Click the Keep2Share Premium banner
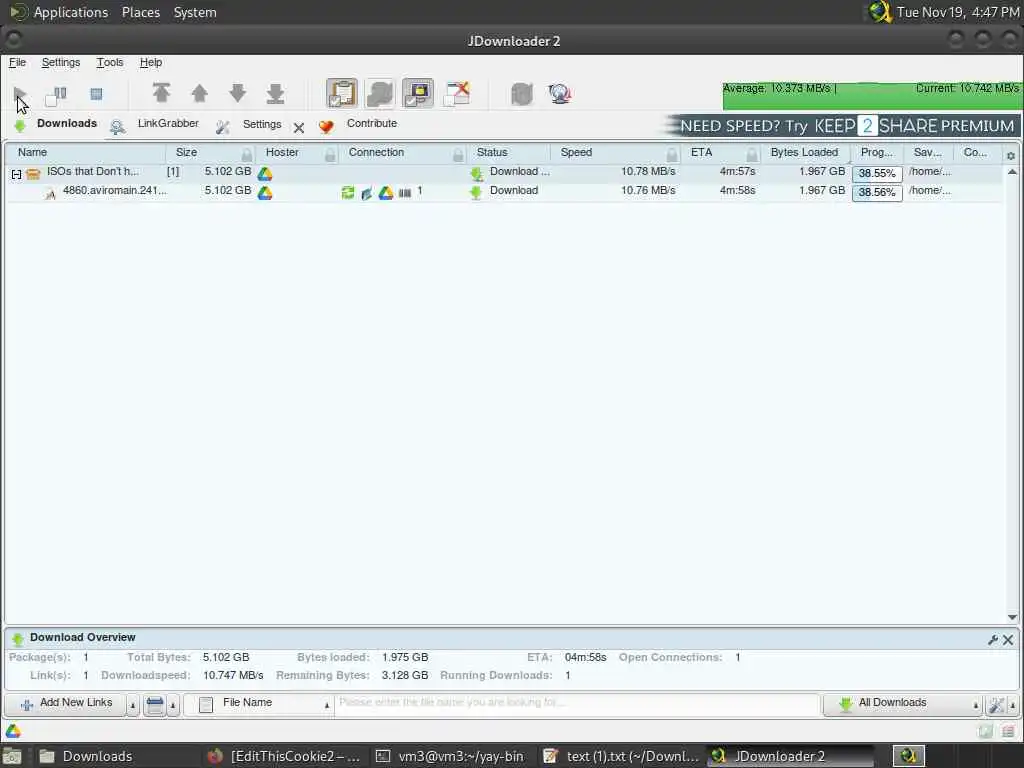Image resolution: width=1024 pixels, height=768 pixels. click(841, 125)
